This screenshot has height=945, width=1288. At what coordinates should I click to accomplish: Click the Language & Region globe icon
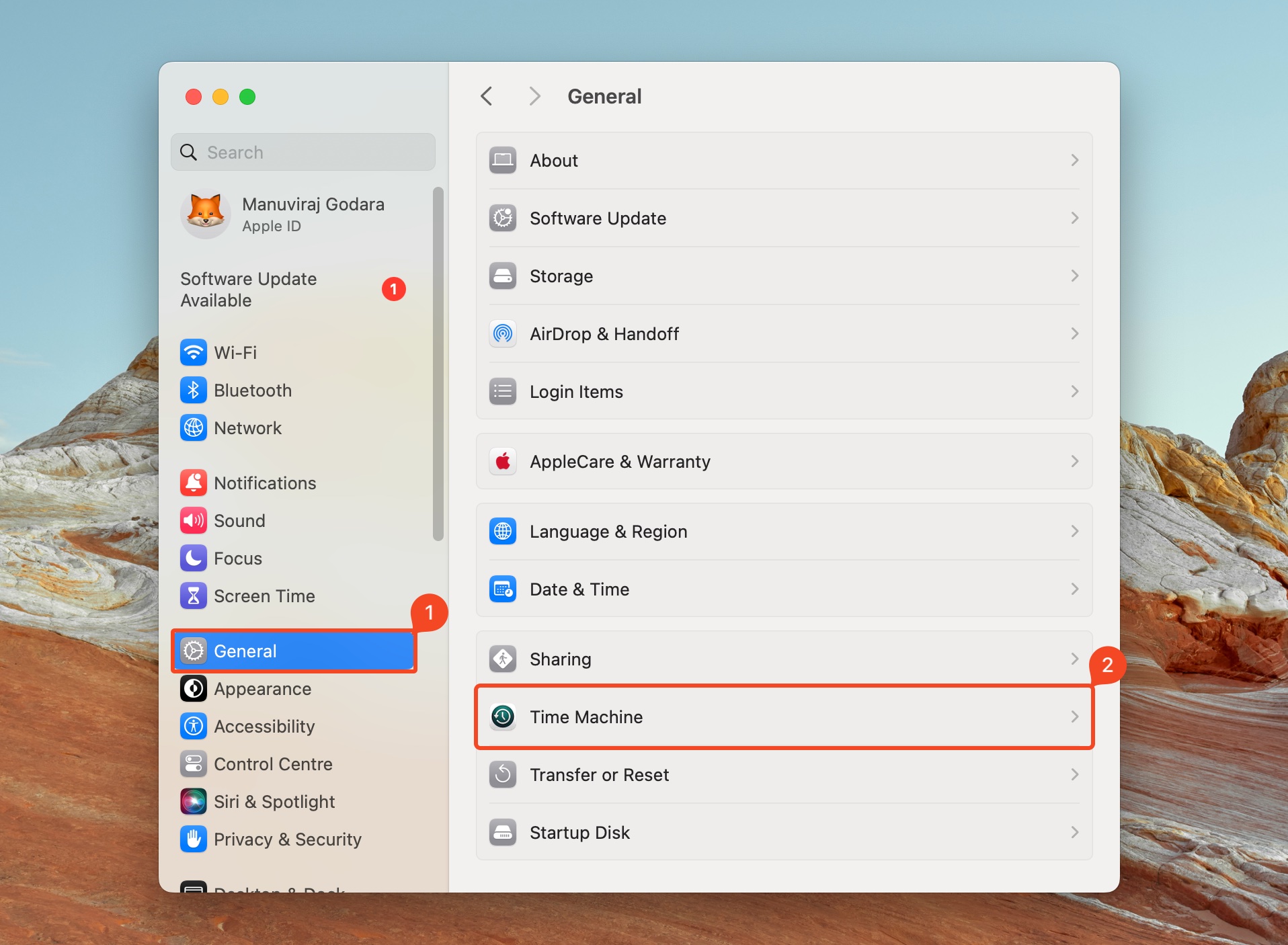point(503,531)
